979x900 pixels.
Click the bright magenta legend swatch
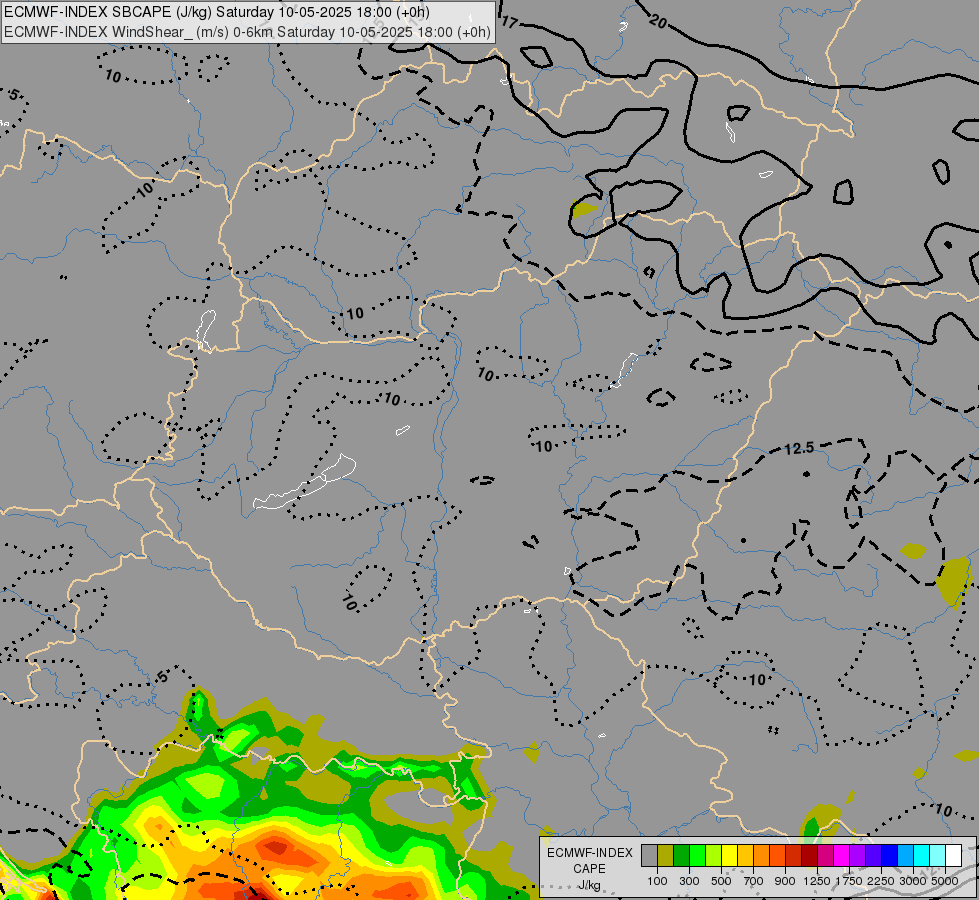[841, 856]
